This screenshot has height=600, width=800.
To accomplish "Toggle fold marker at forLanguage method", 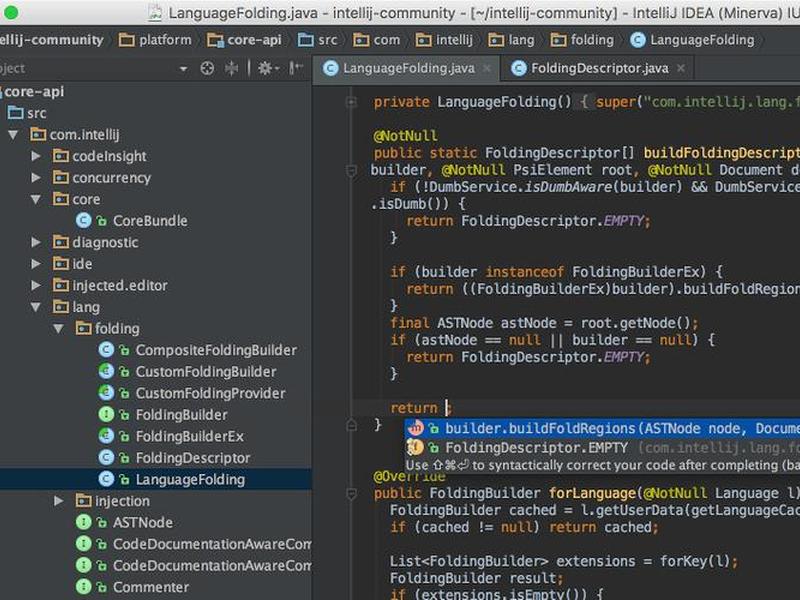I will click(351, 493).
